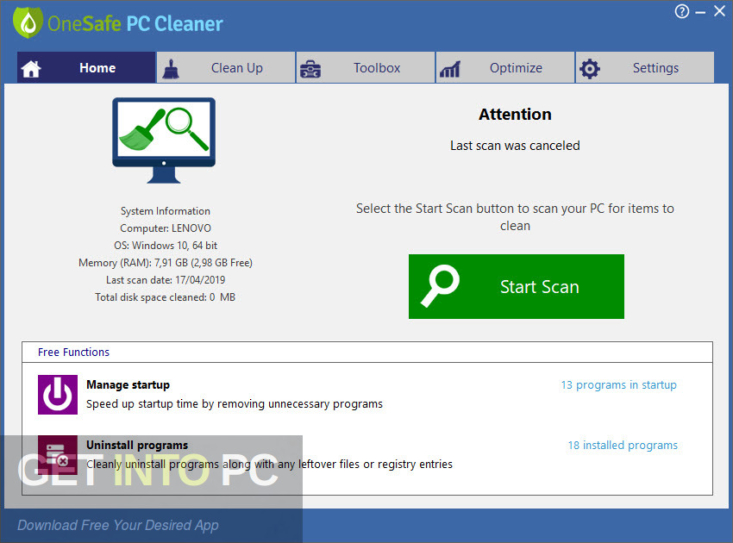Click the monitor scan illustration
The width and height of the screenshot is (733, 543).
(x=164, y=140)
